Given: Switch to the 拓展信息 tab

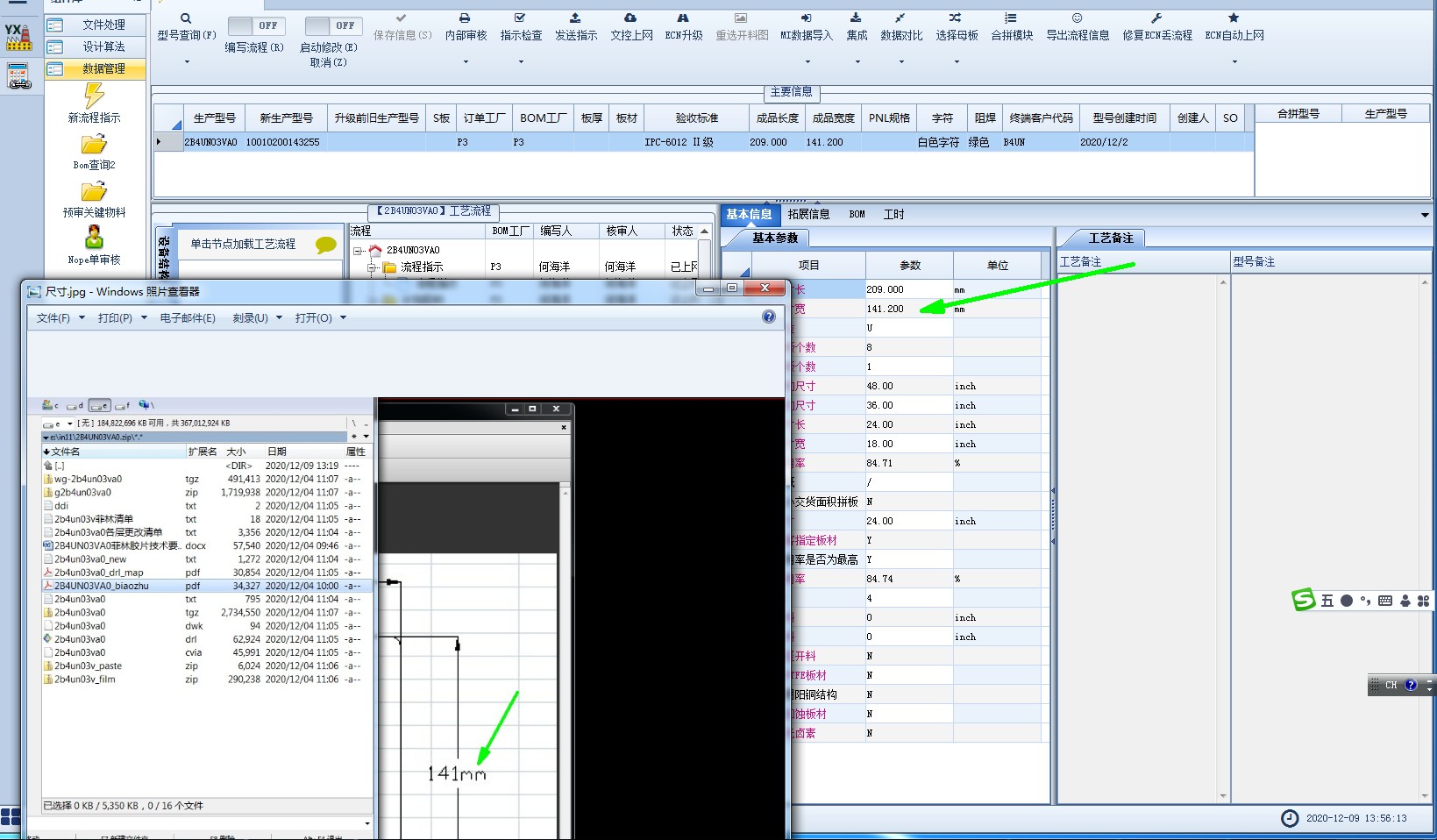Looking at the screenshot, I should pos(808,214).
